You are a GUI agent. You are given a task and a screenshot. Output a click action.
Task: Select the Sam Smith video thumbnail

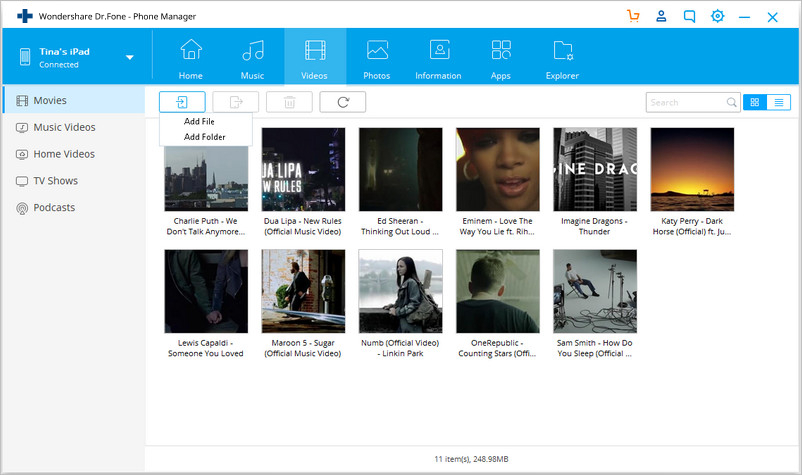pos(595,291)
